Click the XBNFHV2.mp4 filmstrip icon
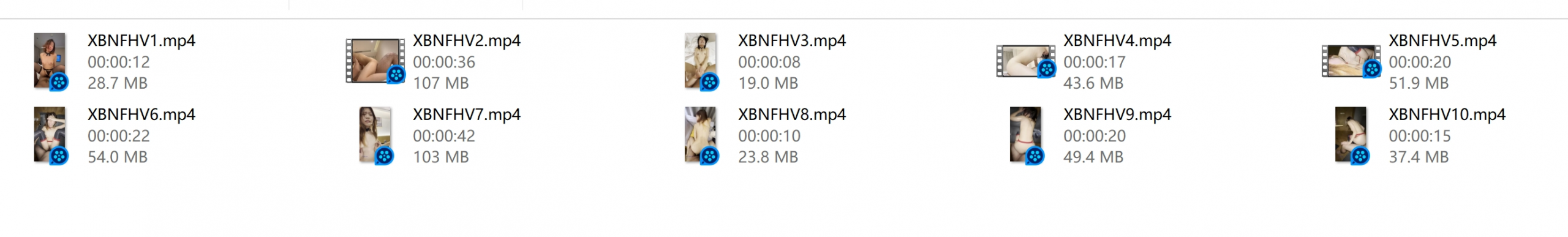This screenshot has height=237, width=1568. 375,61
